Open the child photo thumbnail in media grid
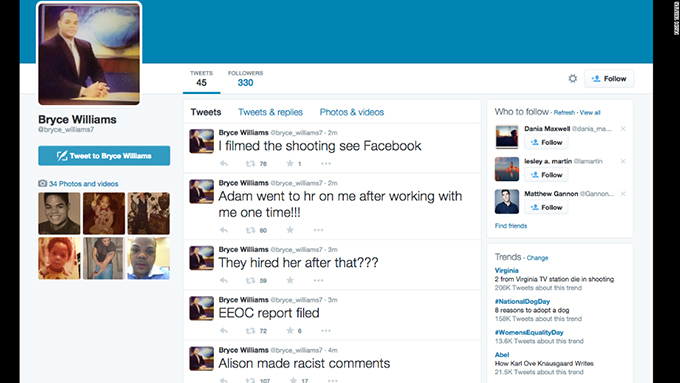Viewport: 680px width, 383px height. pos(59,258)
